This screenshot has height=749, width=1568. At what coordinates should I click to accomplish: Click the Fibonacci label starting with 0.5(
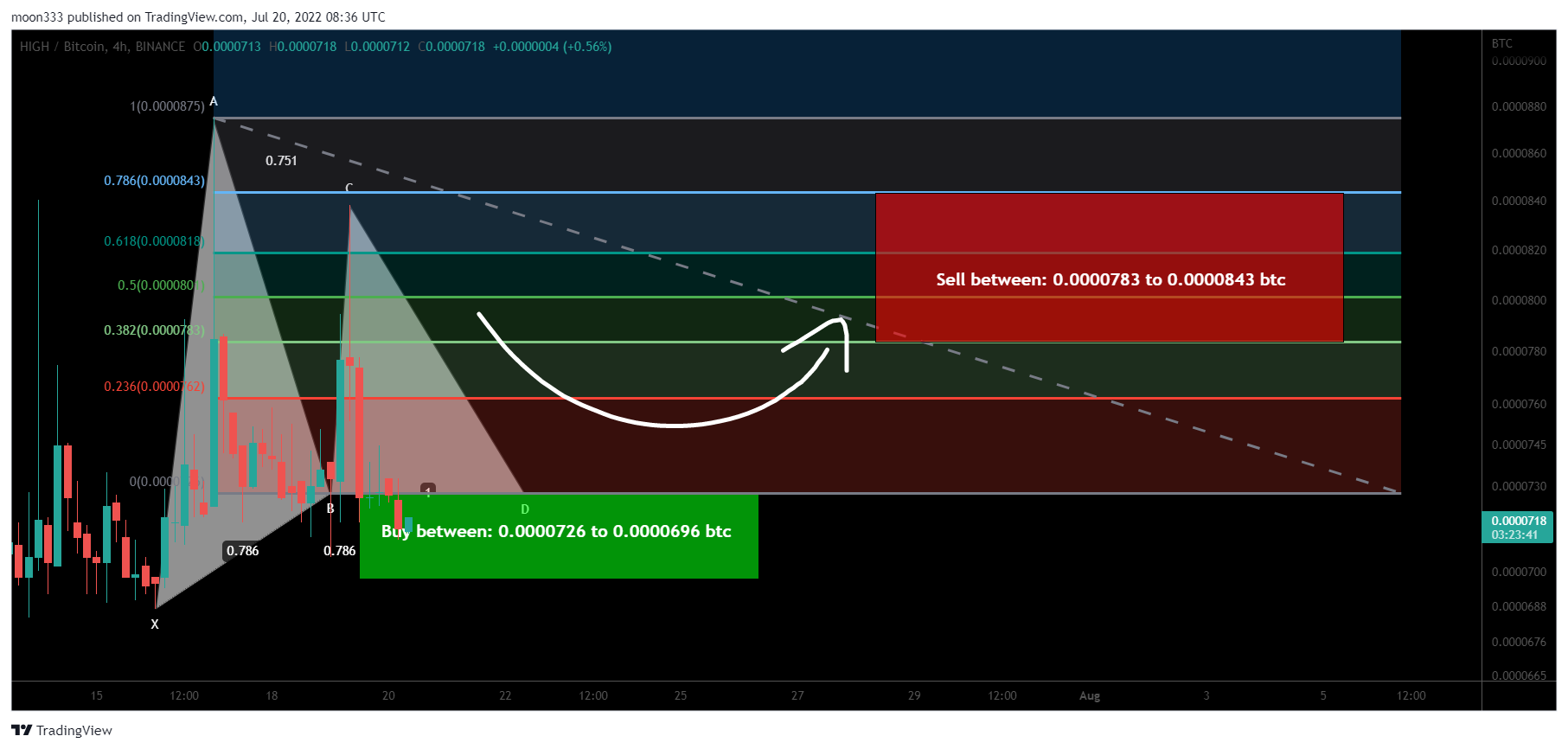coord(161,285)
